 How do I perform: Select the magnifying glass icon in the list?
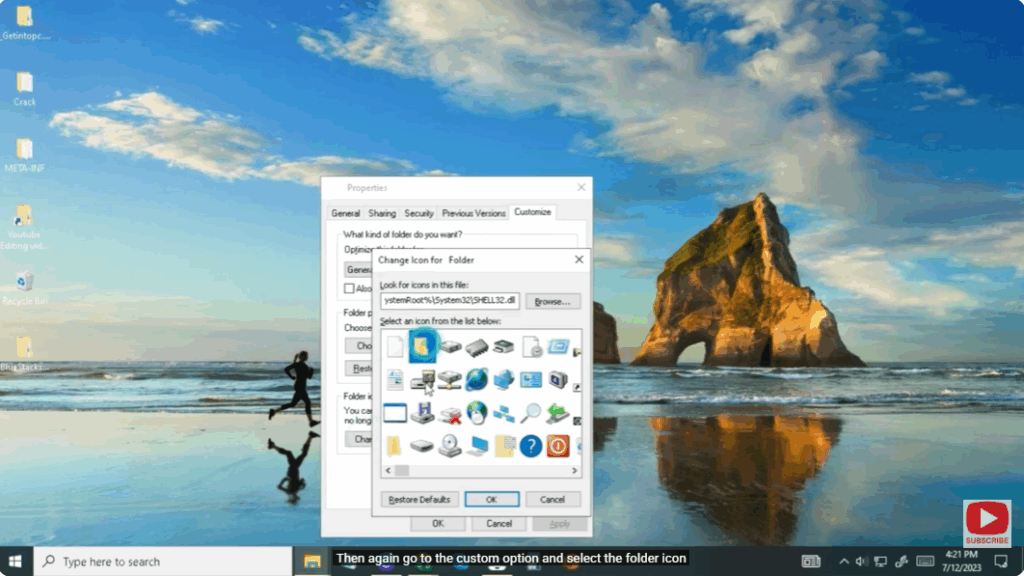coord(529,412)
